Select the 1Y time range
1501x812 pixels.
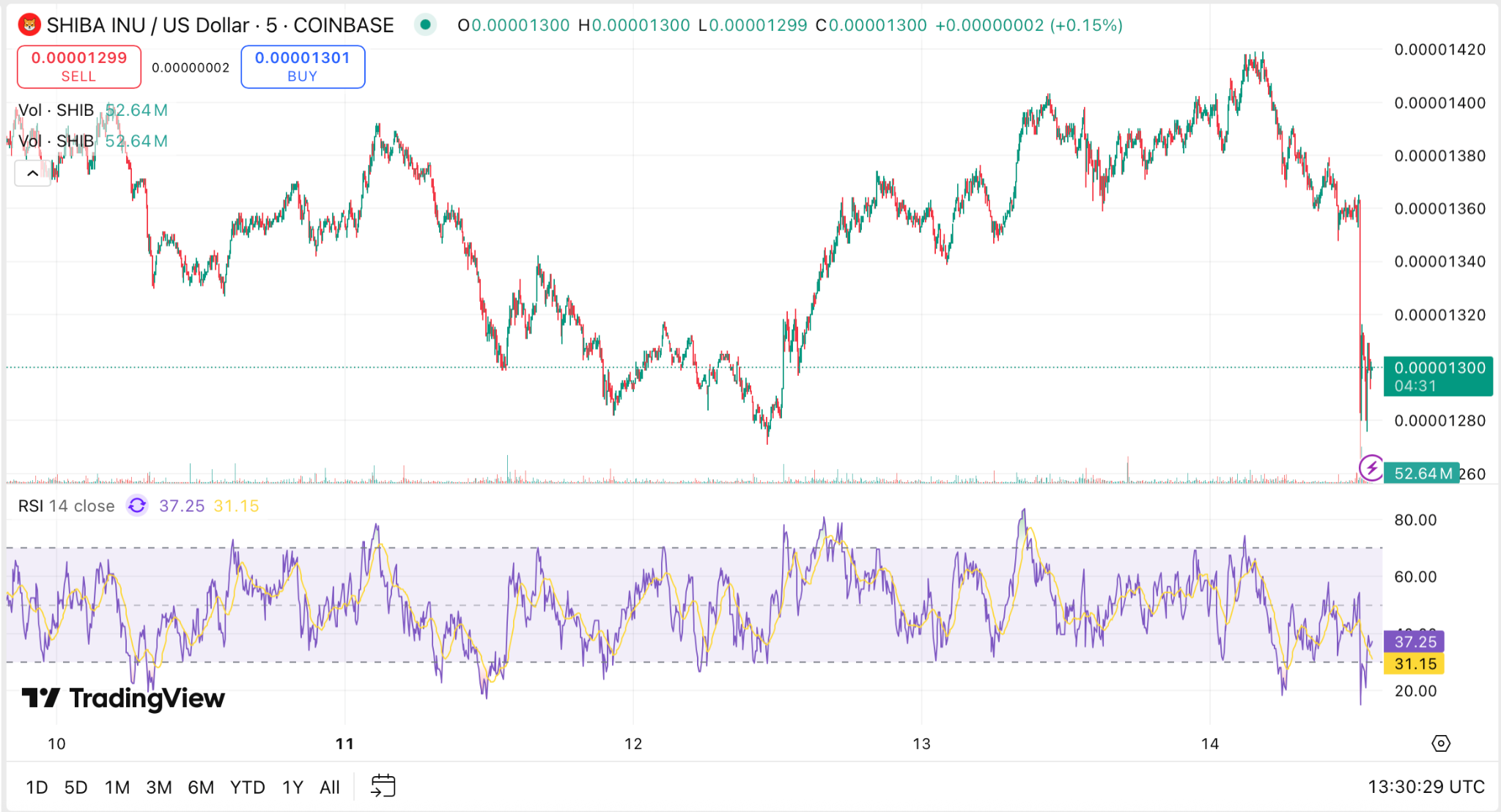[x=293, y=787]
